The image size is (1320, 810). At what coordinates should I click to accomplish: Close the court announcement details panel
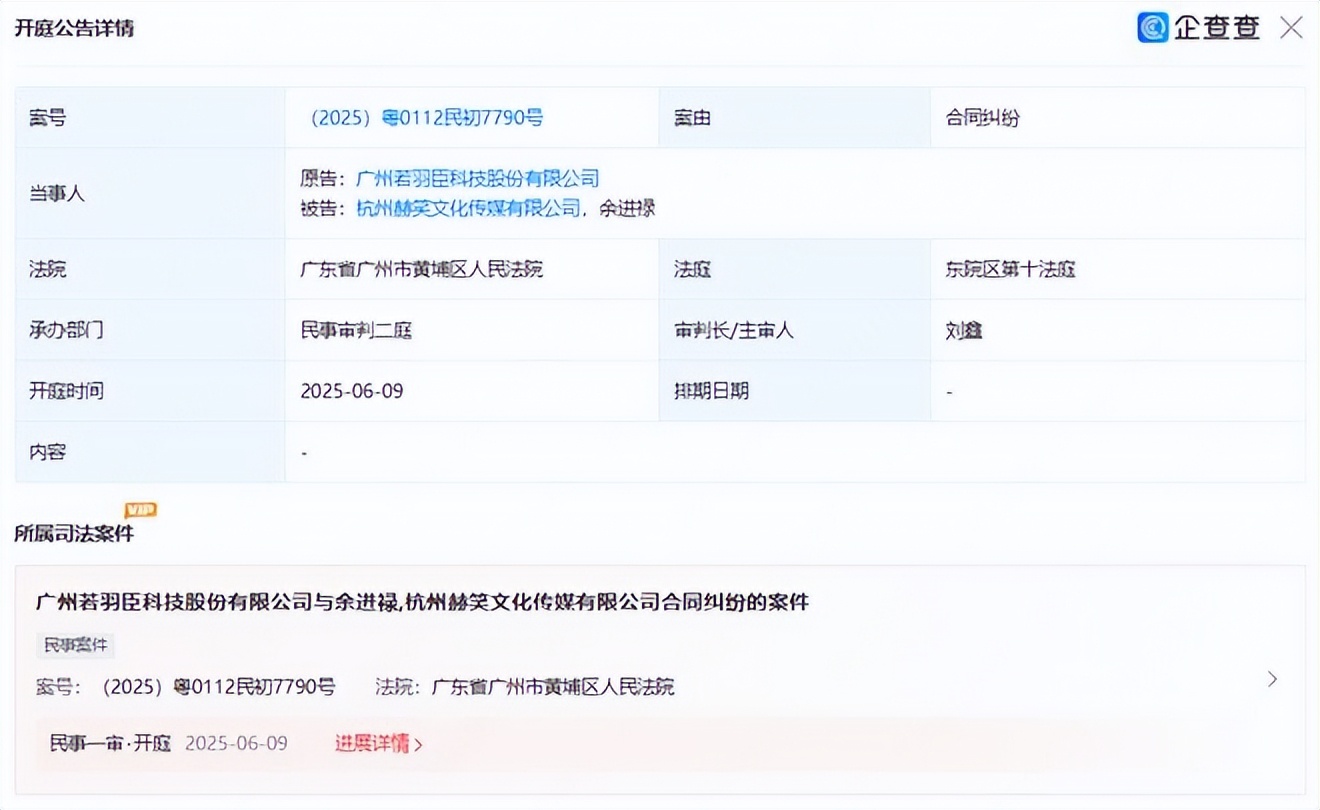point(1292,28)
